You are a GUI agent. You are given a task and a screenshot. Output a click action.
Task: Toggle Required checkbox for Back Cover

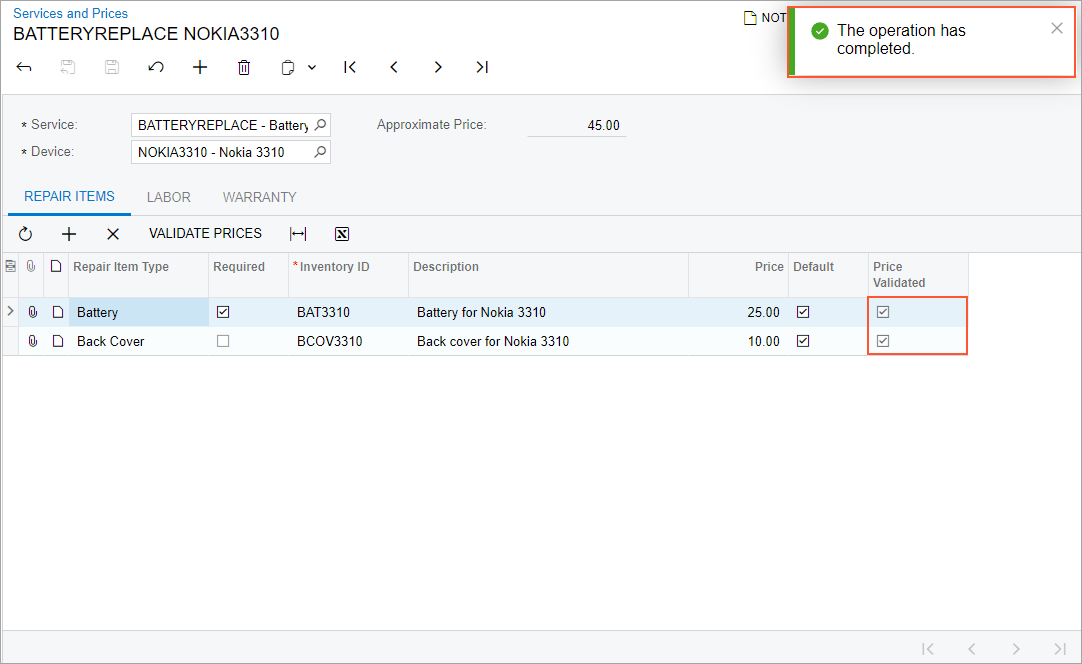point(223,341)
